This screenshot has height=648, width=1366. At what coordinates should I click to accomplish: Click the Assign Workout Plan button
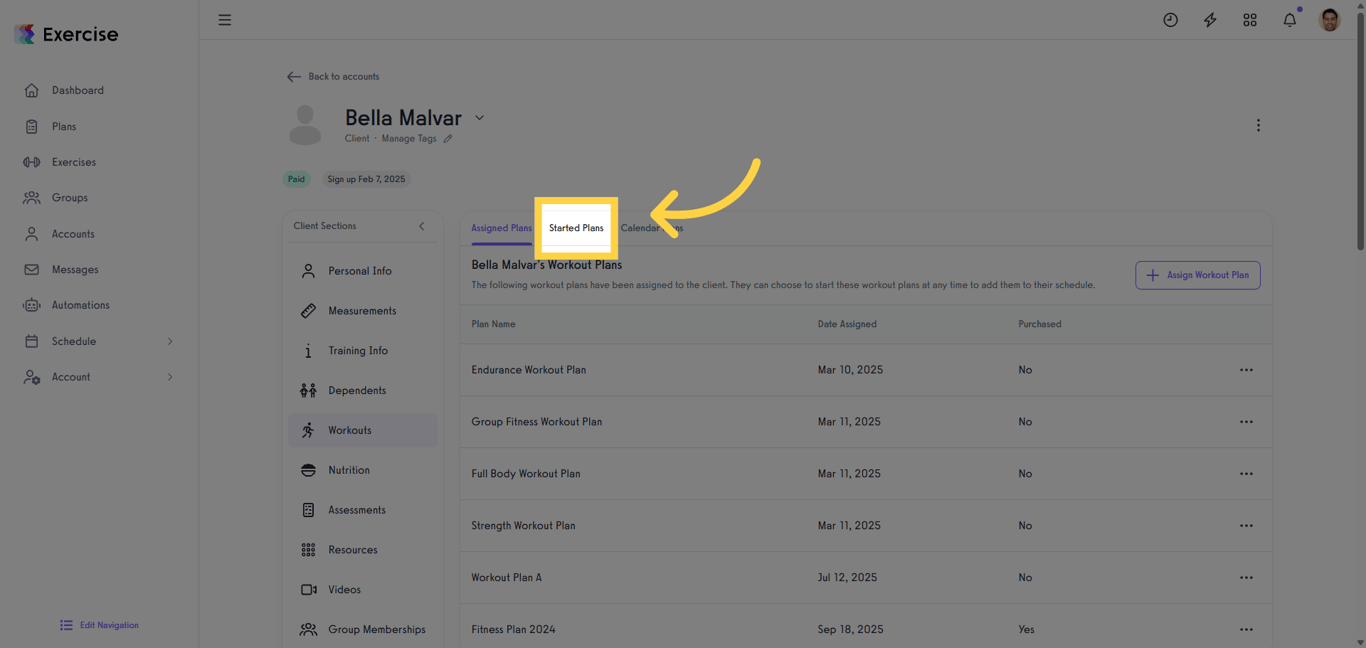(1198, 275)
